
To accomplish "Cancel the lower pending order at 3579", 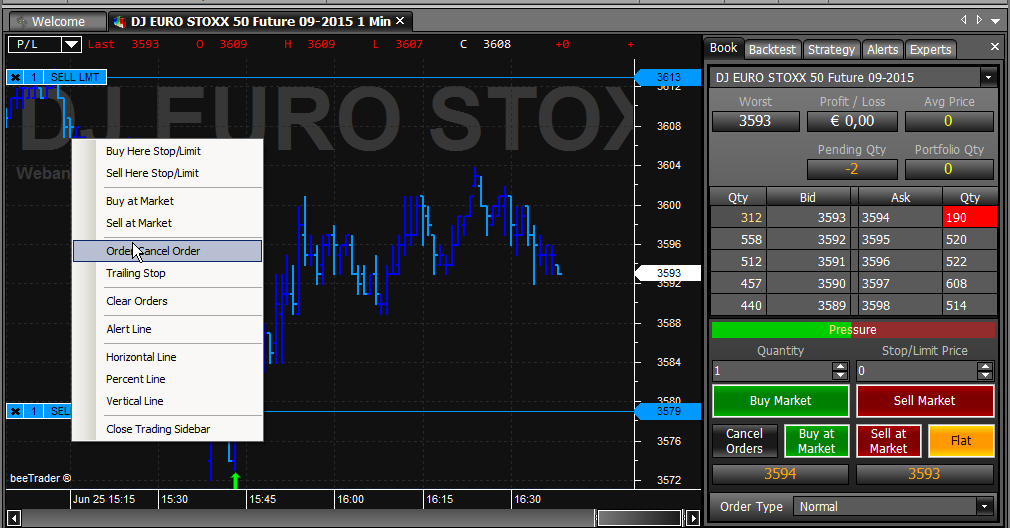I will (15, 411).
